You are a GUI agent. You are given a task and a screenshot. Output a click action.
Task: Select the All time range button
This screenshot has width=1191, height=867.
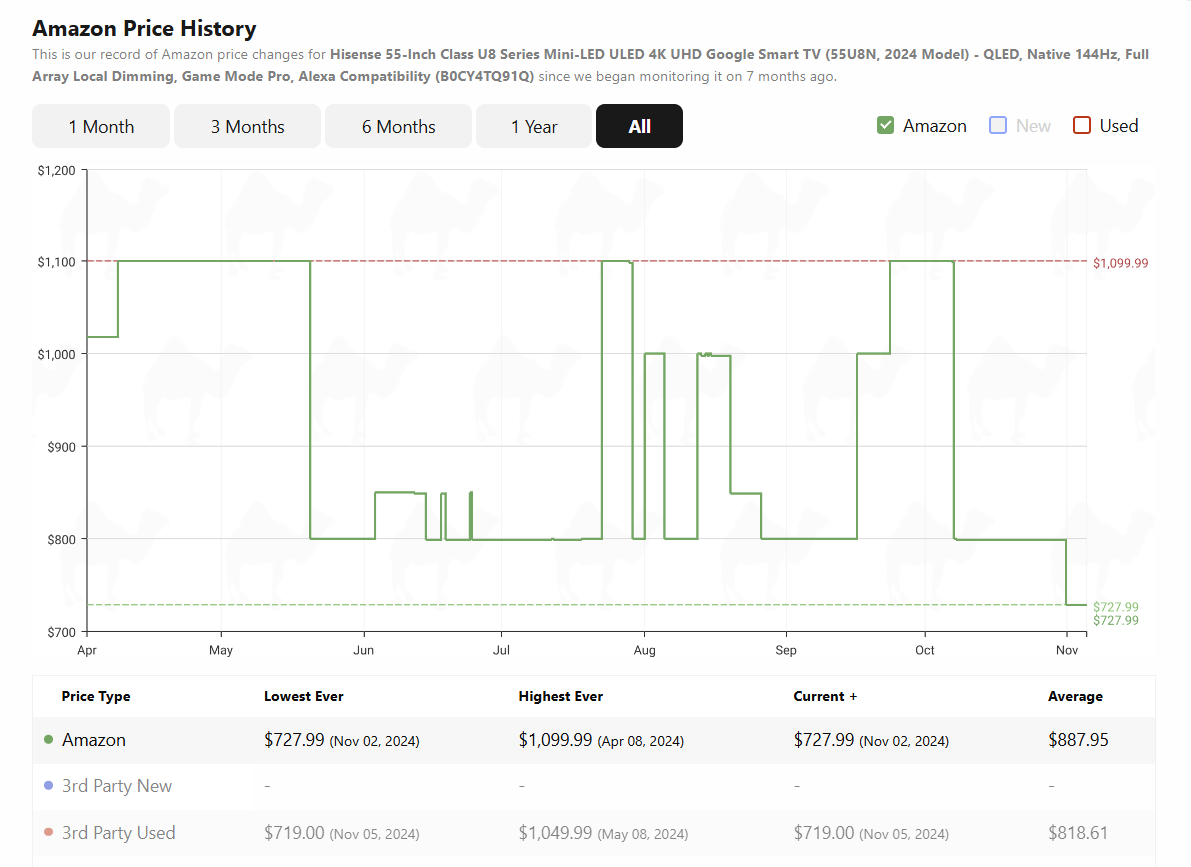639,127
